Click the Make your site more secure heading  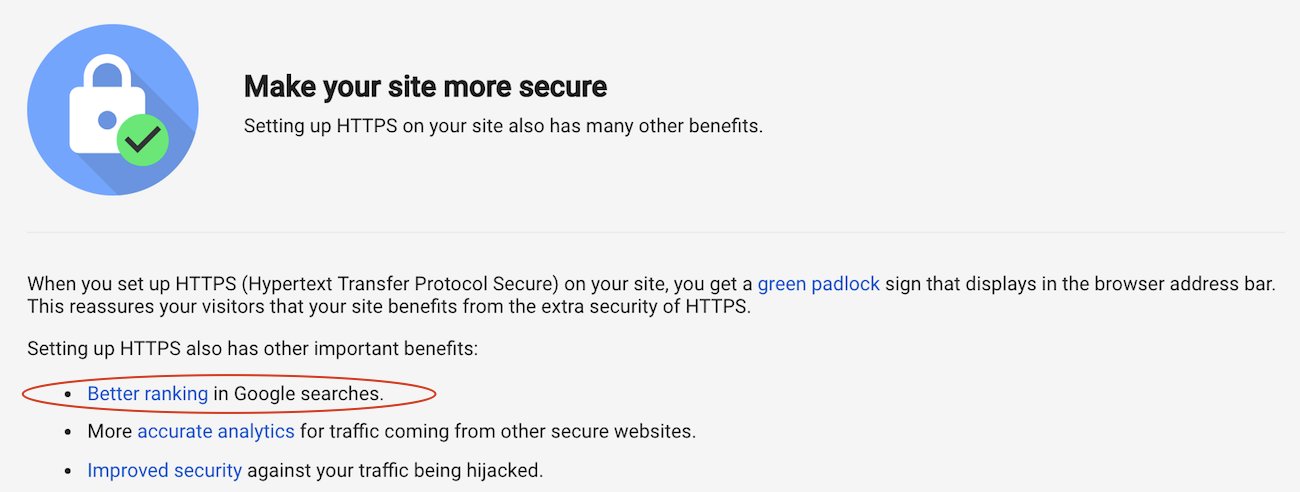[x=425, y=86]
